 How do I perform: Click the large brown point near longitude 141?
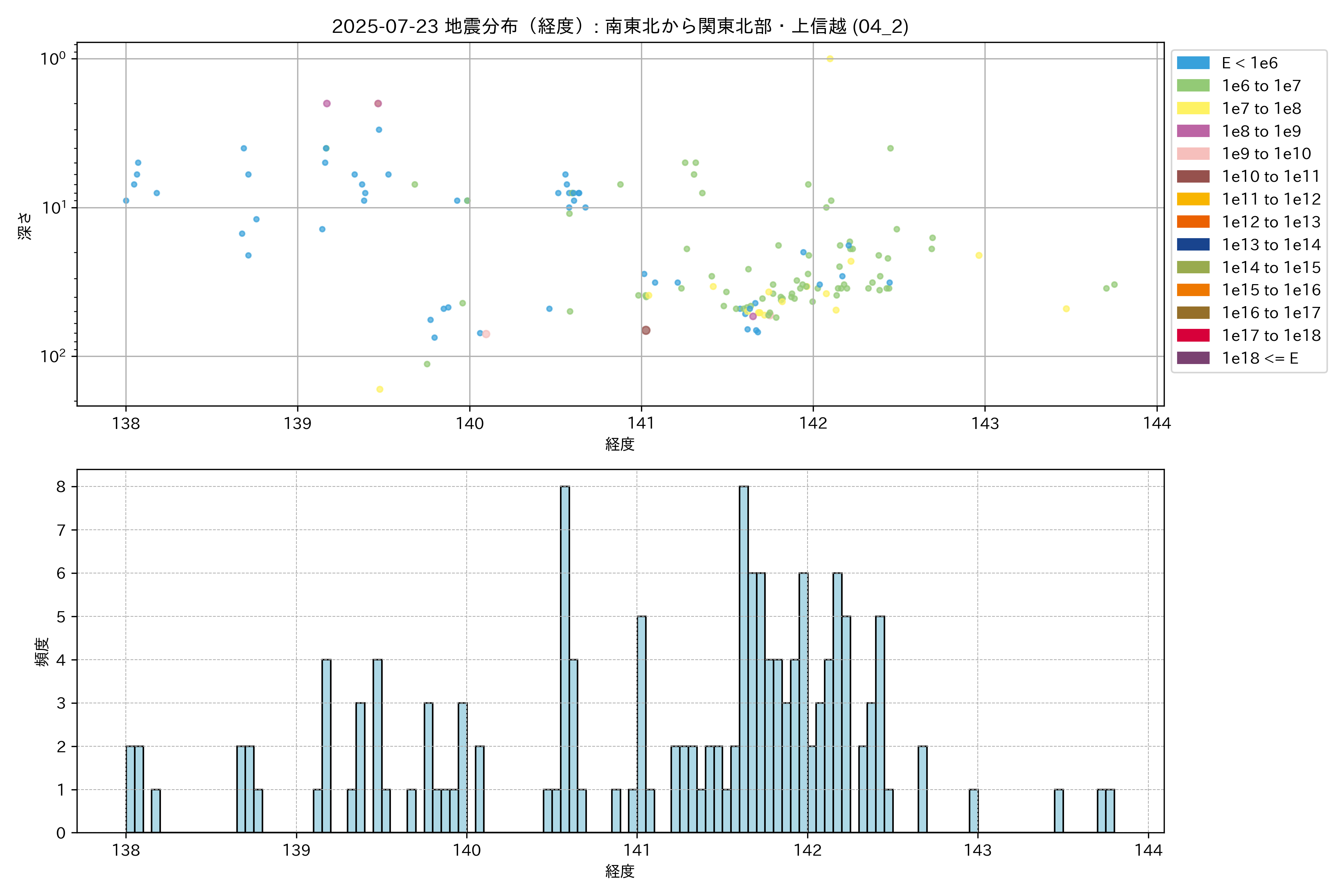coord(646,330)
